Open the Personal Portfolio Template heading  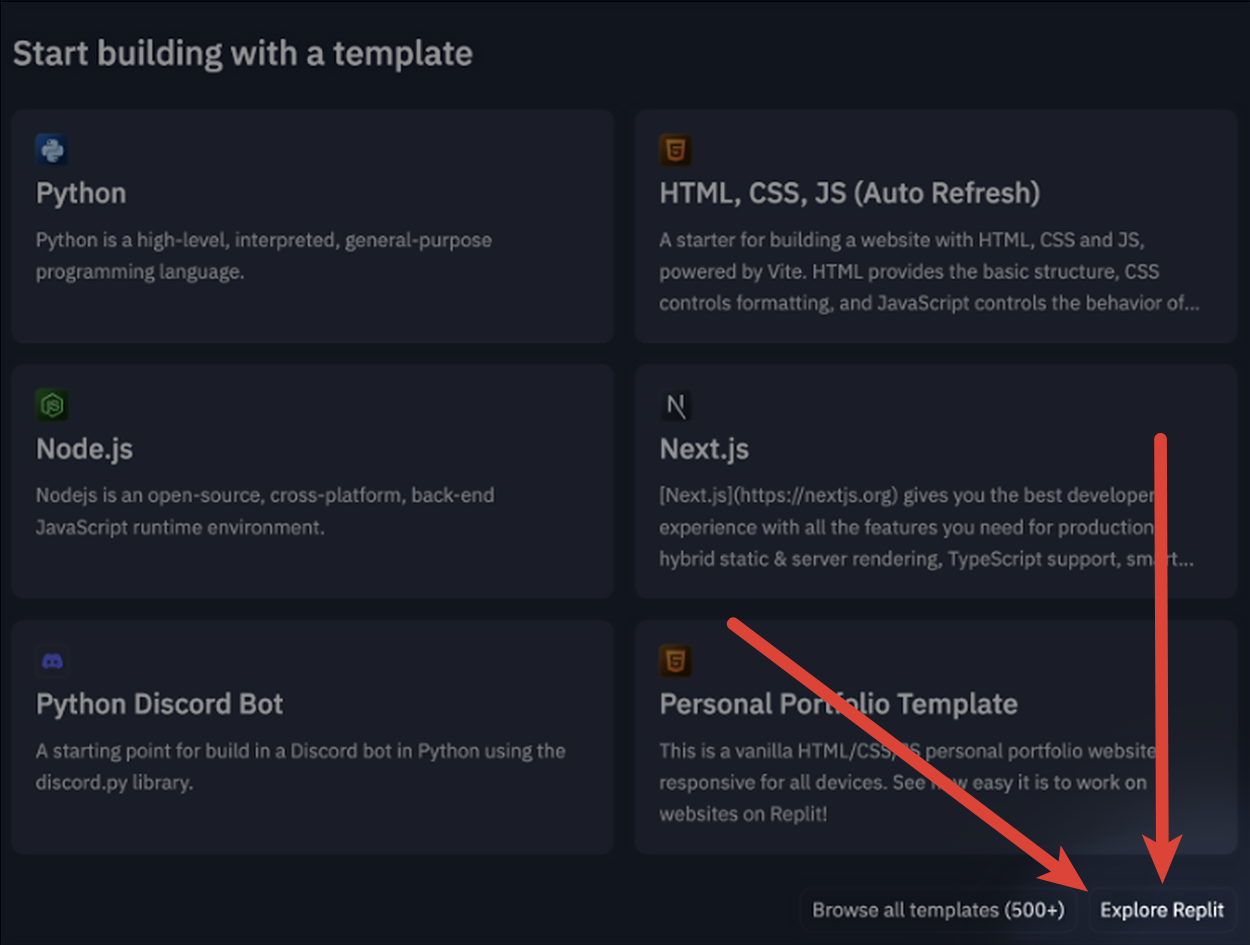838,704
